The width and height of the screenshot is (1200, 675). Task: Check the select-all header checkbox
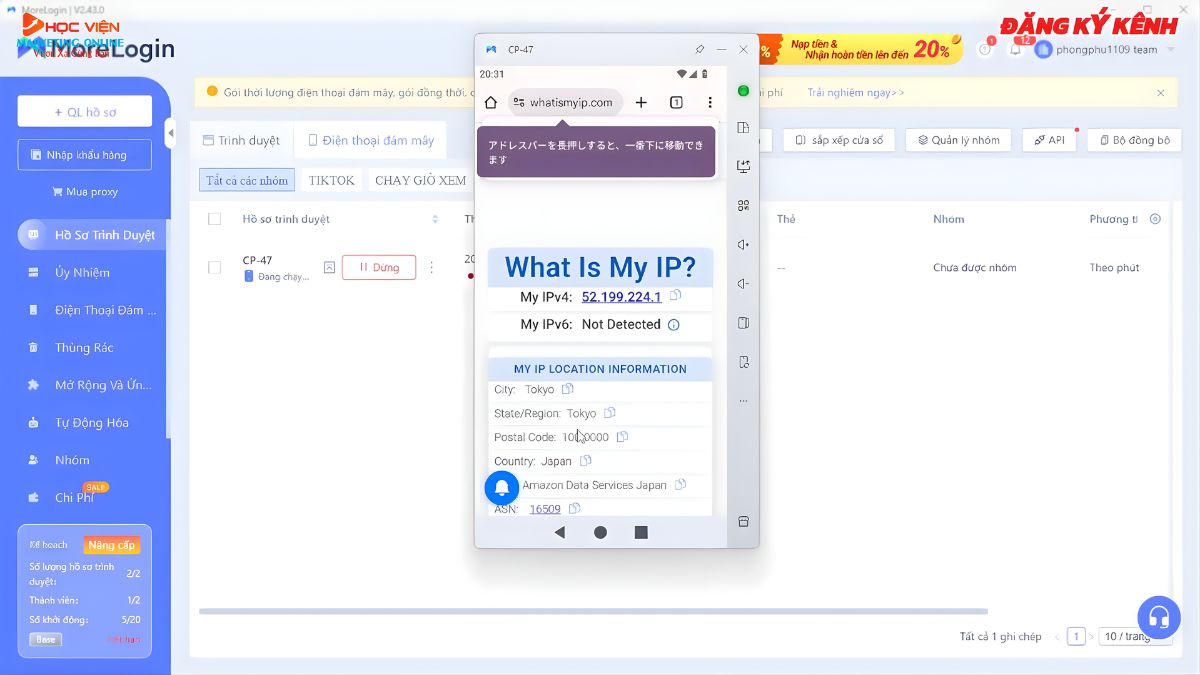click(x=214, y=219)
